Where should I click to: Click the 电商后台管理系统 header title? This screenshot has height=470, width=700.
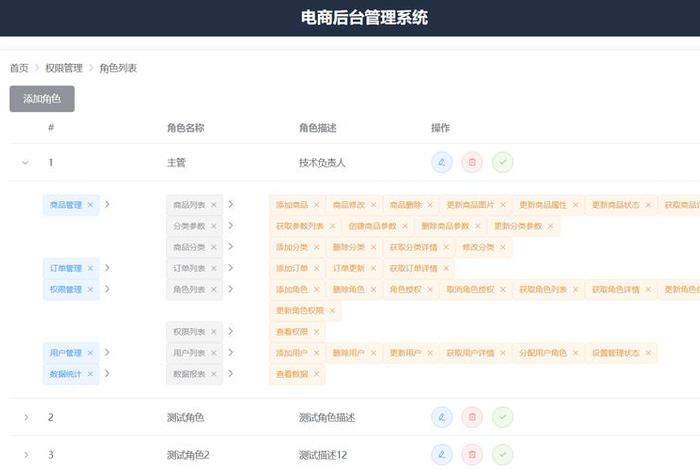pos(364,18)
